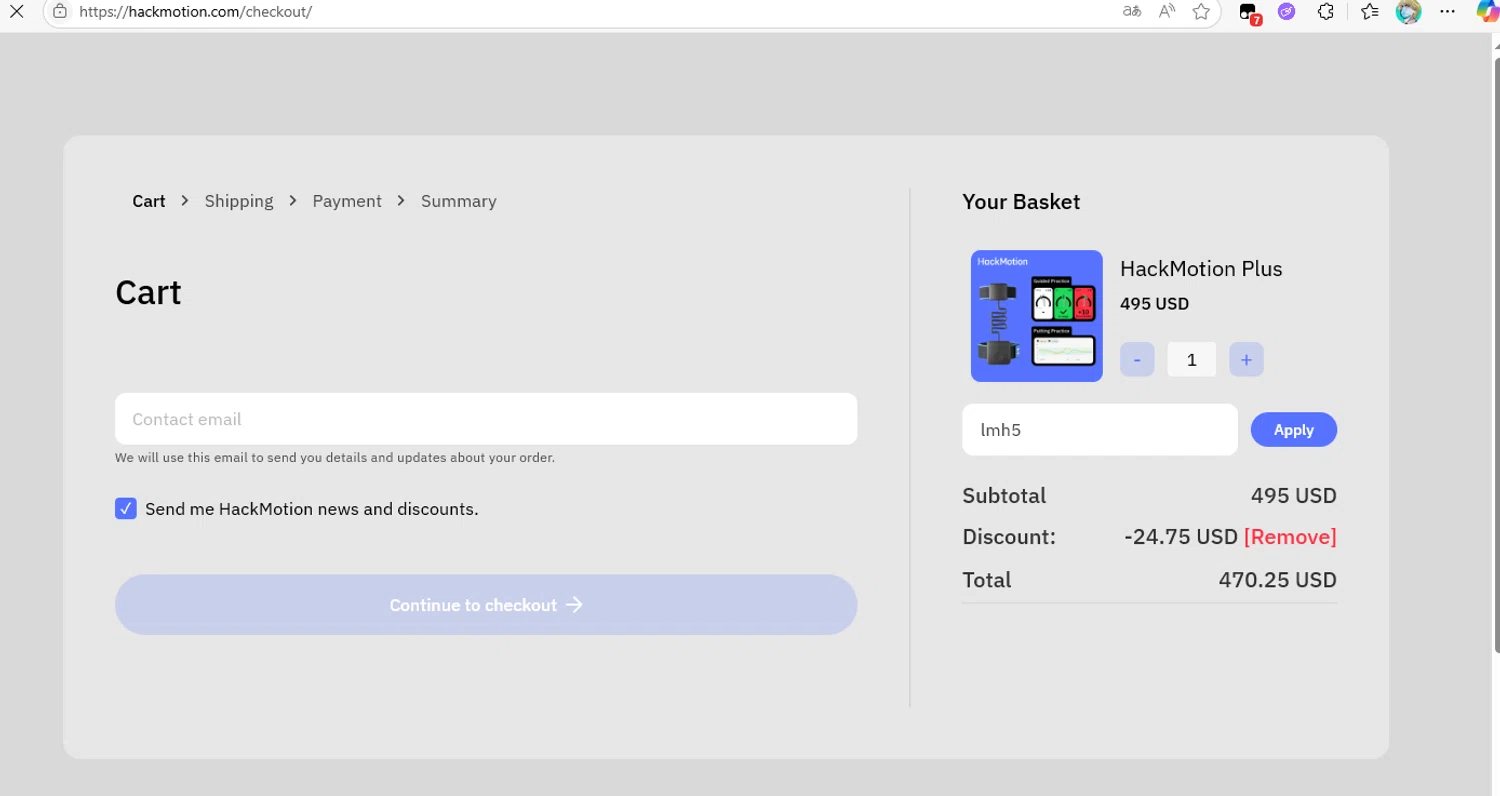Click the -24.75 USD discount value
This screenshot has width=1500, height=796.
tap(1181, 537)
